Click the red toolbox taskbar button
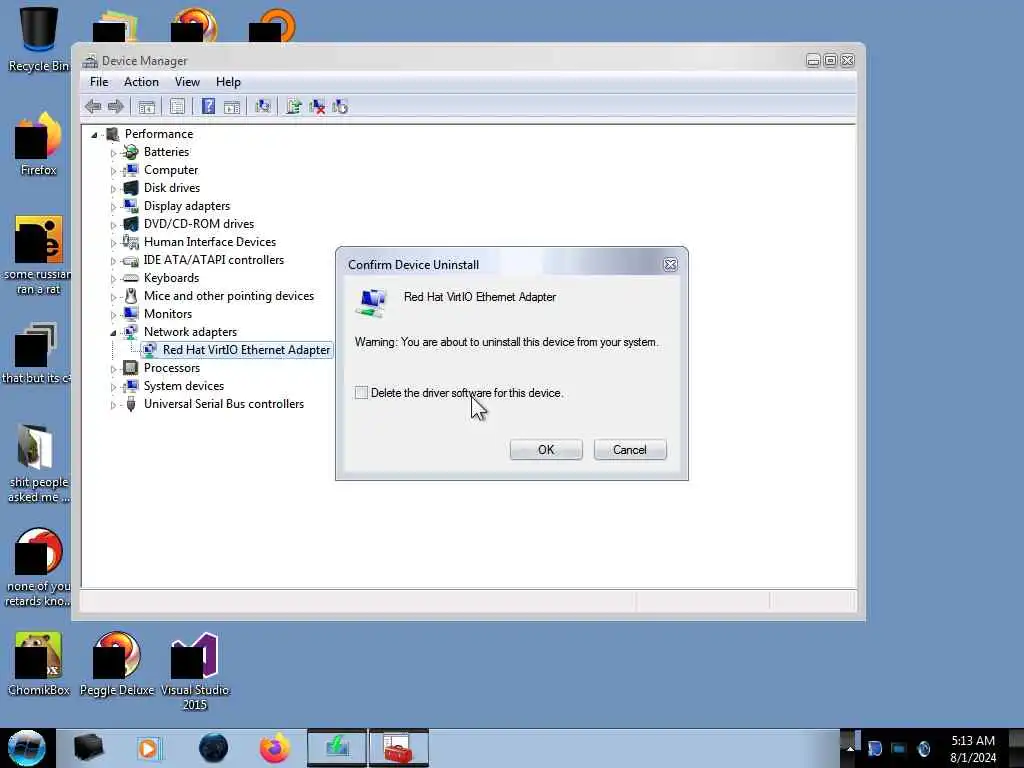 point(398,748)
